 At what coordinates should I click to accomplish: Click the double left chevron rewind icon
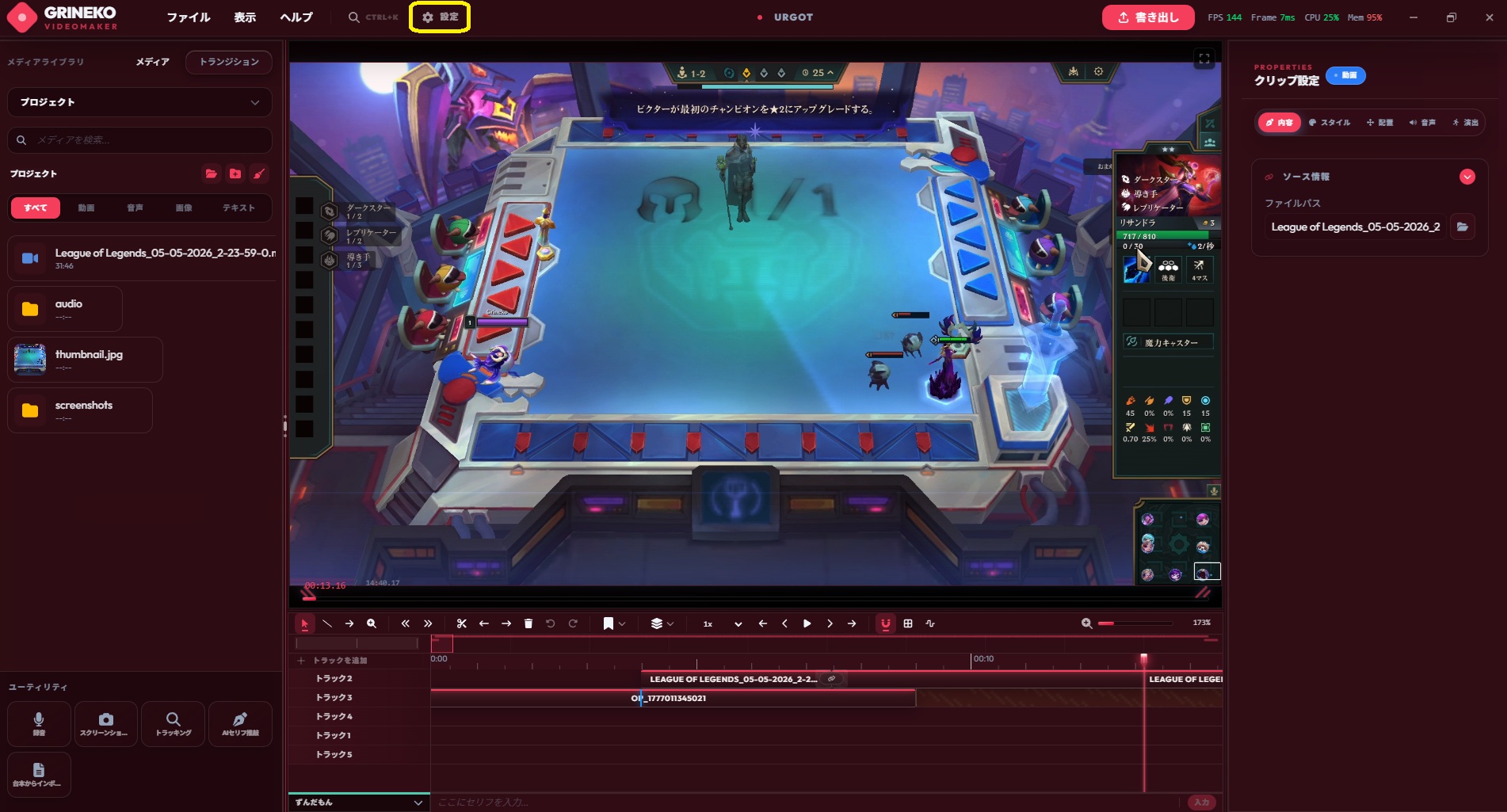[x=406, y=624]
